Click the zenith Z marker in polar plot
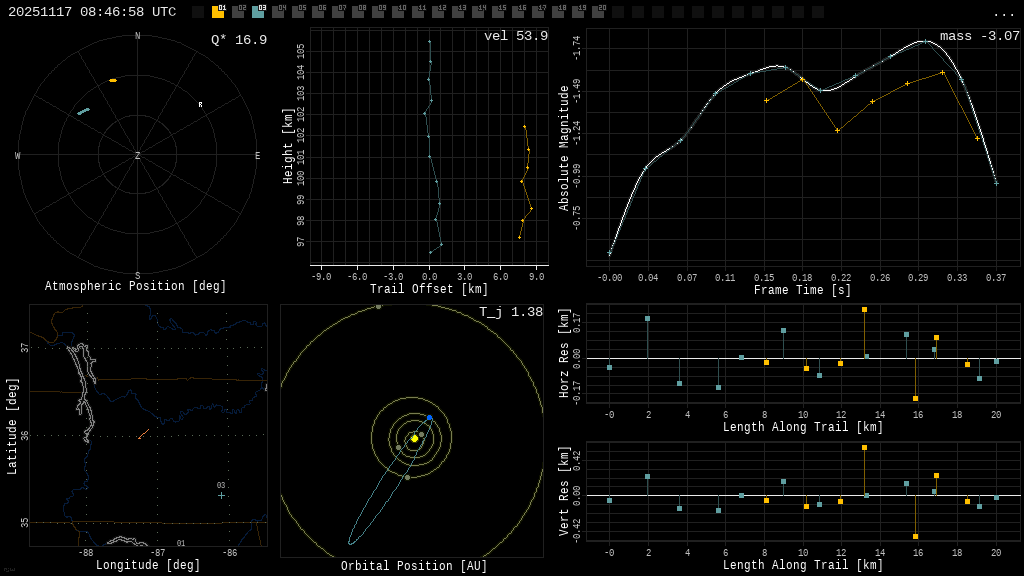Image resolution: width=1024 pixels, height=576 pixels. coord(138,156)
